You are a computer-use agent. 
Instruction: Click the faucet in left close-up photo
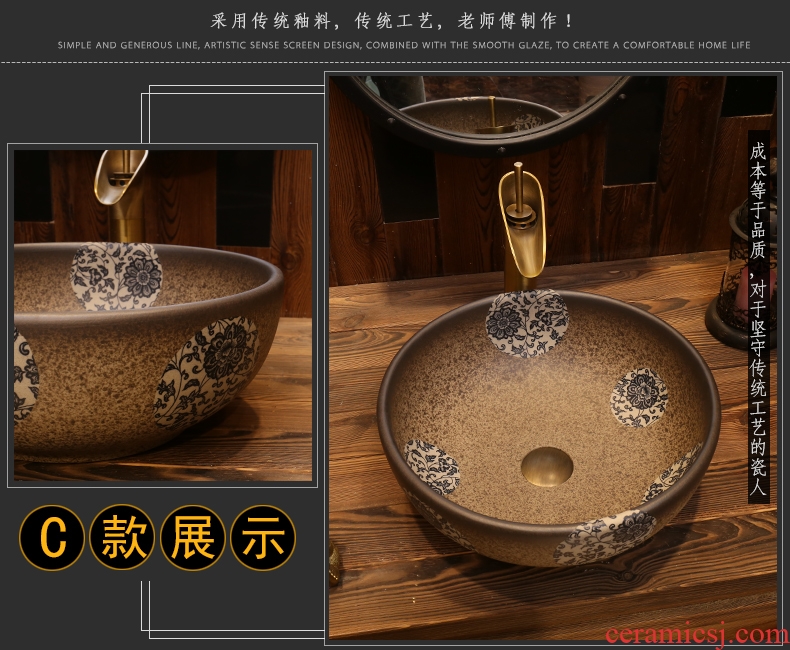click(121, 185)
